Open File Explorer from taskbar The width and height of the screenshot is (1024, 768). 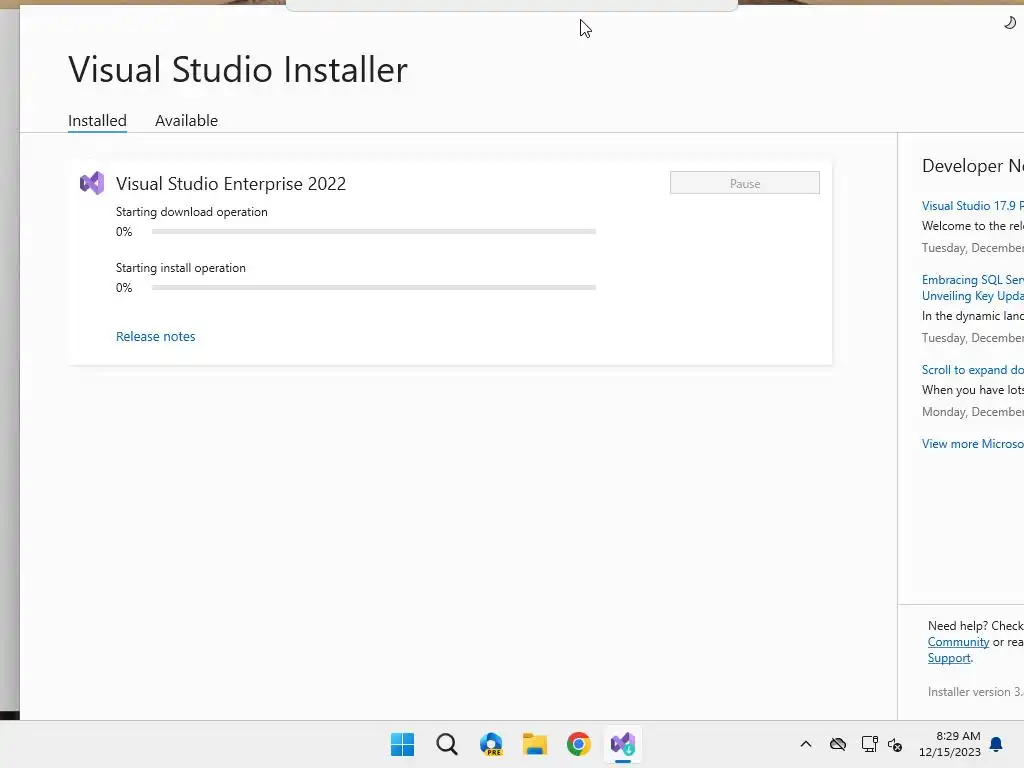point(535,744)
